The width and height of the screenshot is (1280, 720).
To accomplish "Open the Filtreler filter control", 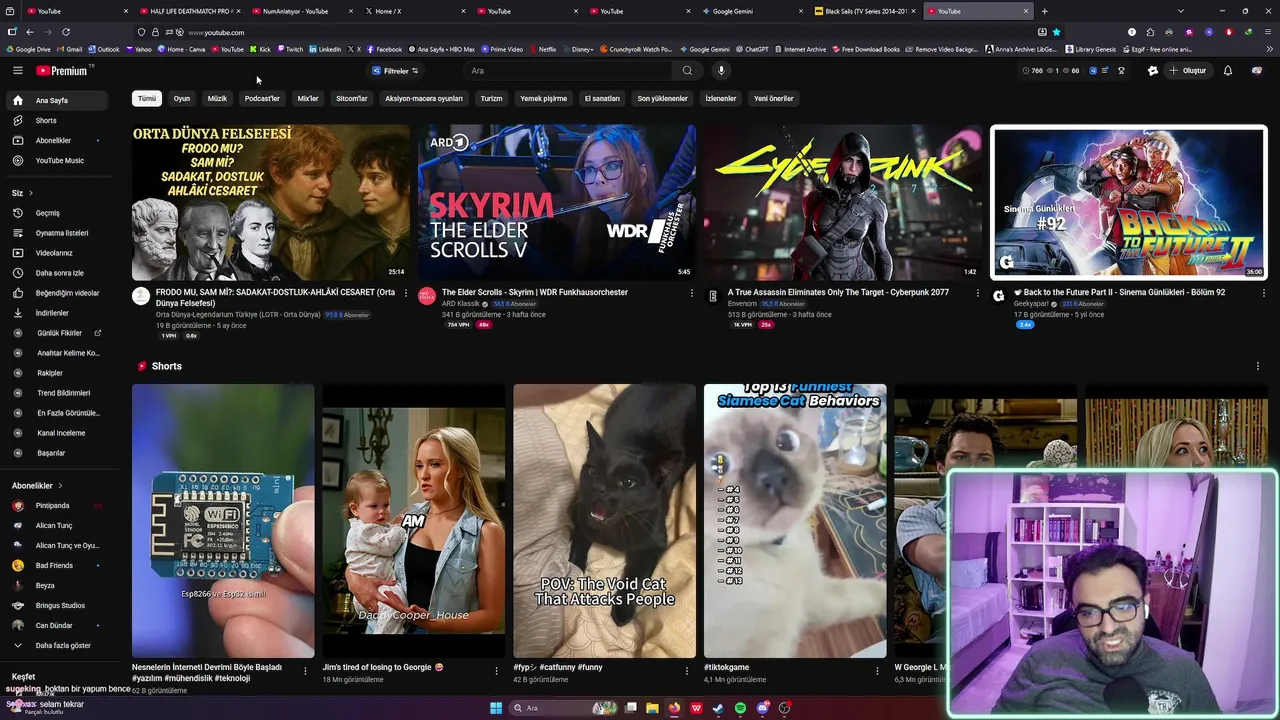I will point(396,71).
